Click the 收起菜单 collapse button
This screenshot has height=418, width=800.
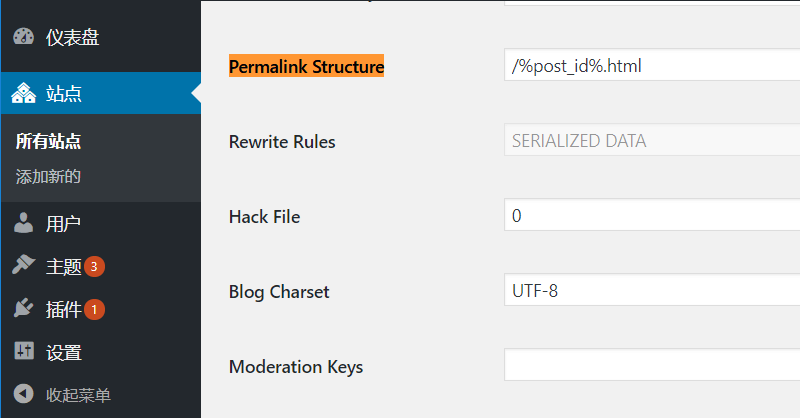(x=78, y=395)
